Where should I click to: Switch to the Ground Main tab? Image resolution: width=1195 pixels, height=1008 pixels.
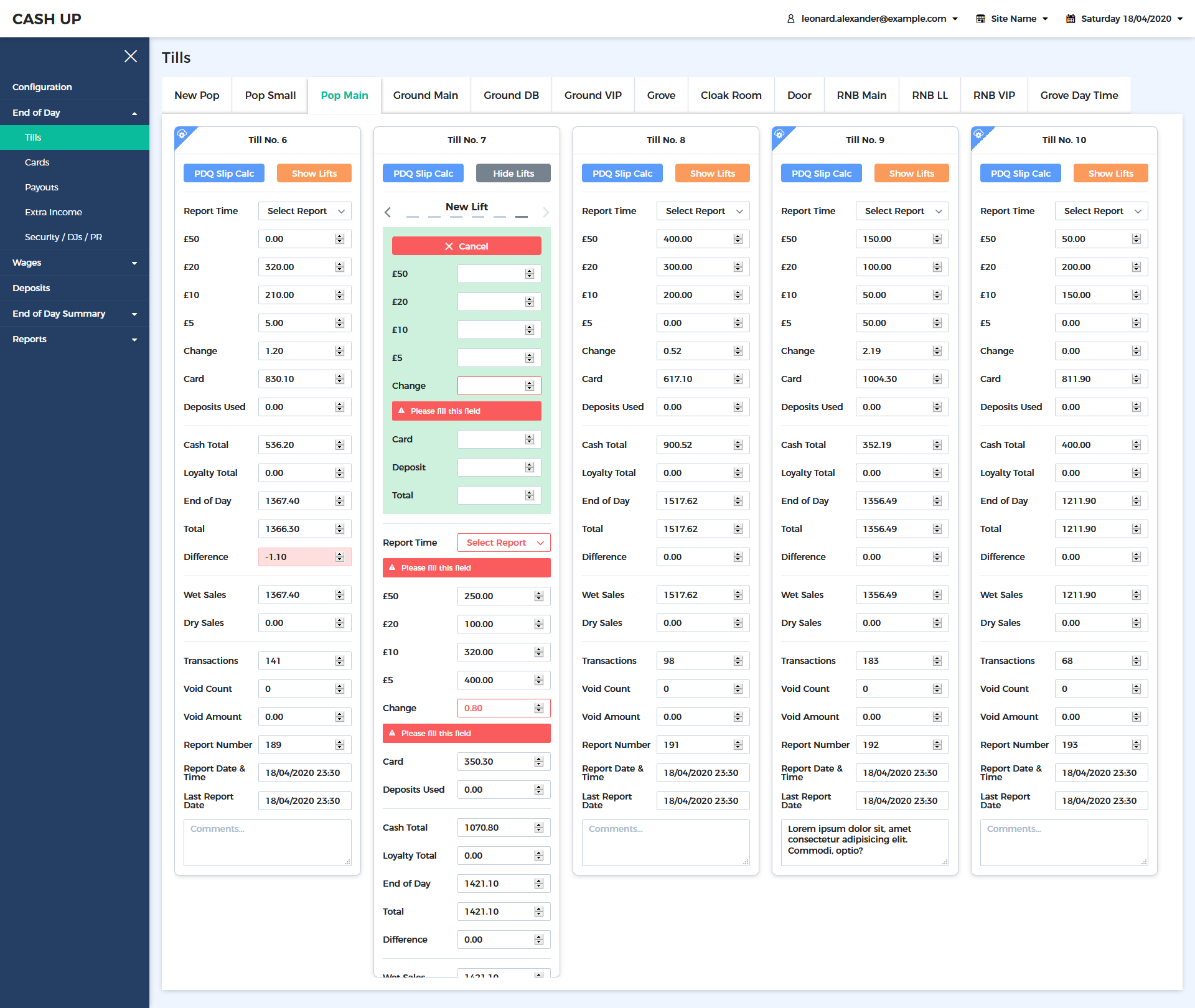pos(425,95)
